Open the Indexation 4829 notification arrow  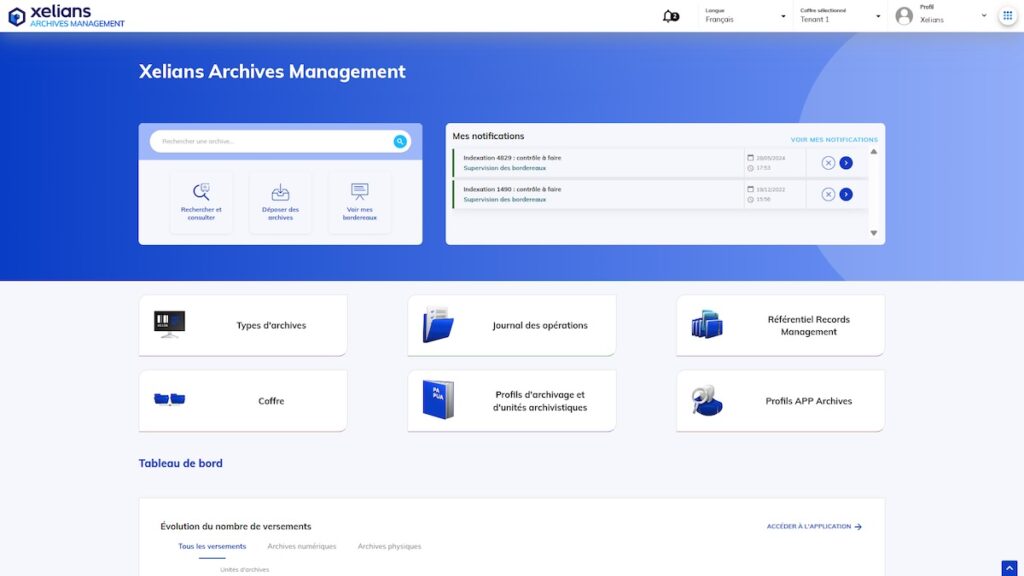click(846, 163)
